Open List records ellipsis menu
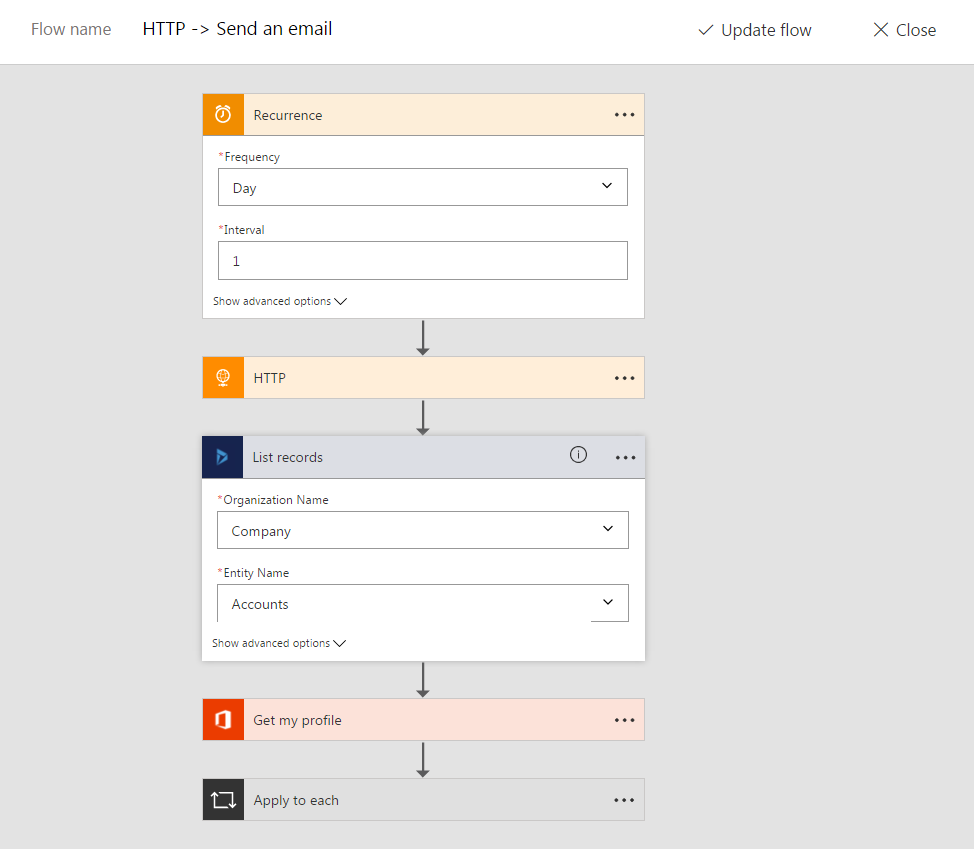 point(625,457)
